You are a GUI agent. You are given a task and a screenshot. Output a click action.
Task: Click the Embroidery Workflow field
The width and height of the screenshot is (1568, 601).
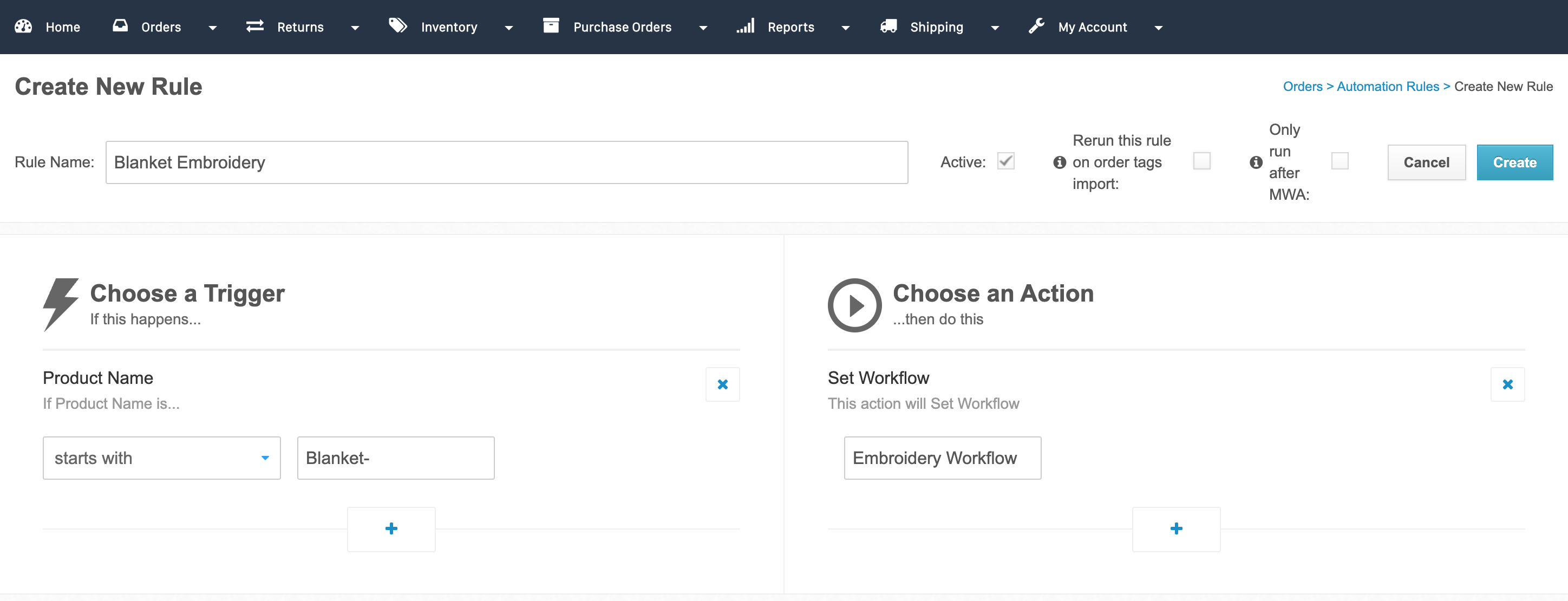942,458
